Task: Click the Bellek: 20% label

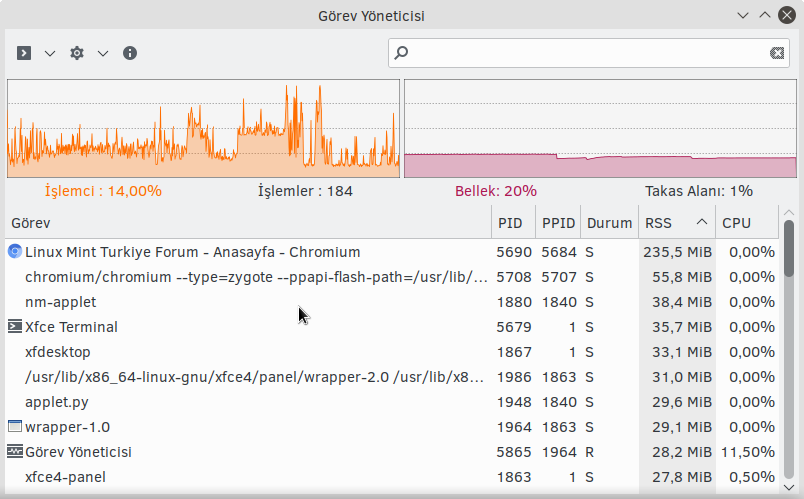Action: pos(496,191)
